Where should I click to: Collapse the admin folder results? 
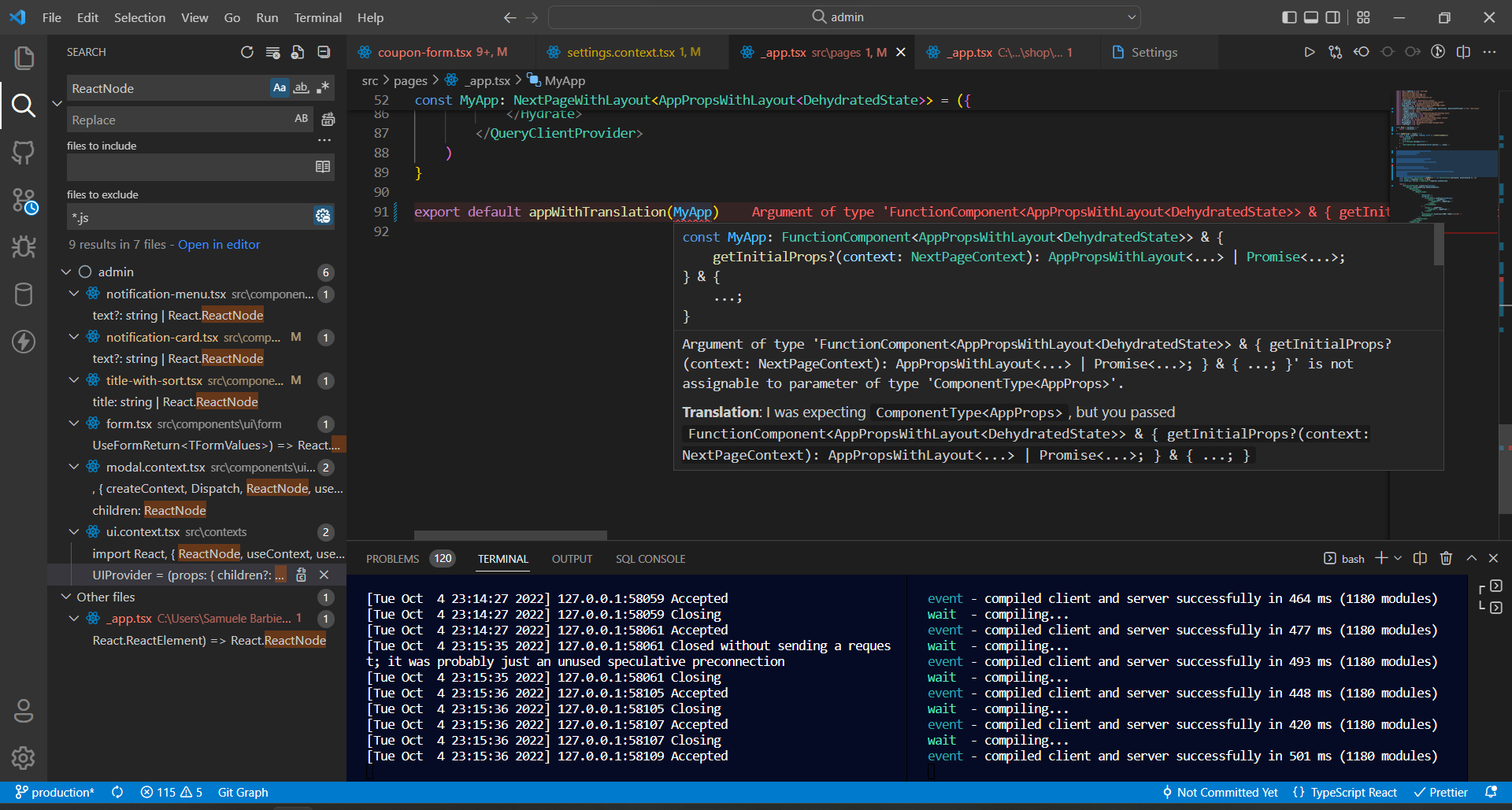point(66,272)
